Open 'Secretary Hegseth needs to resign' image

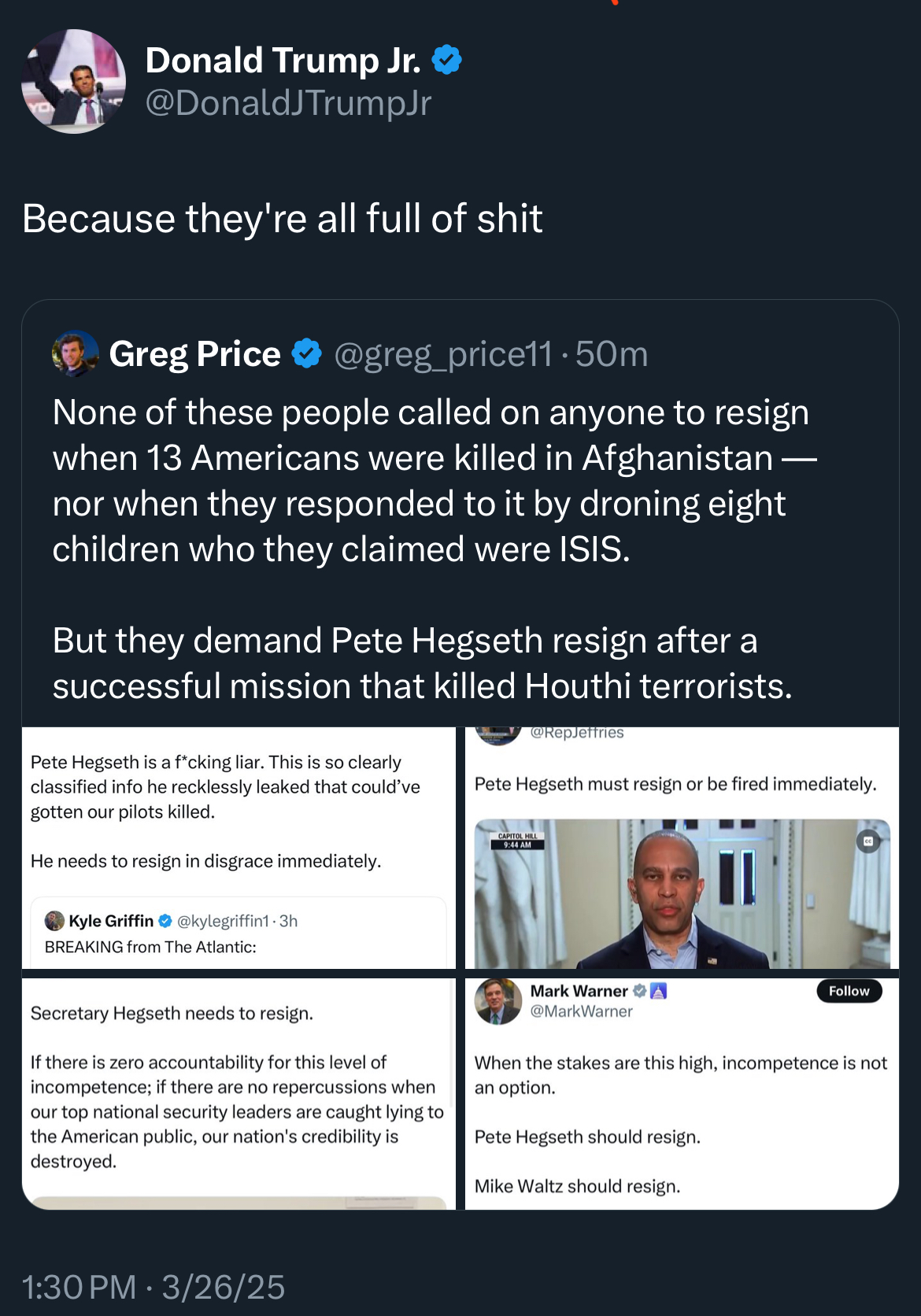(239, 1094)
